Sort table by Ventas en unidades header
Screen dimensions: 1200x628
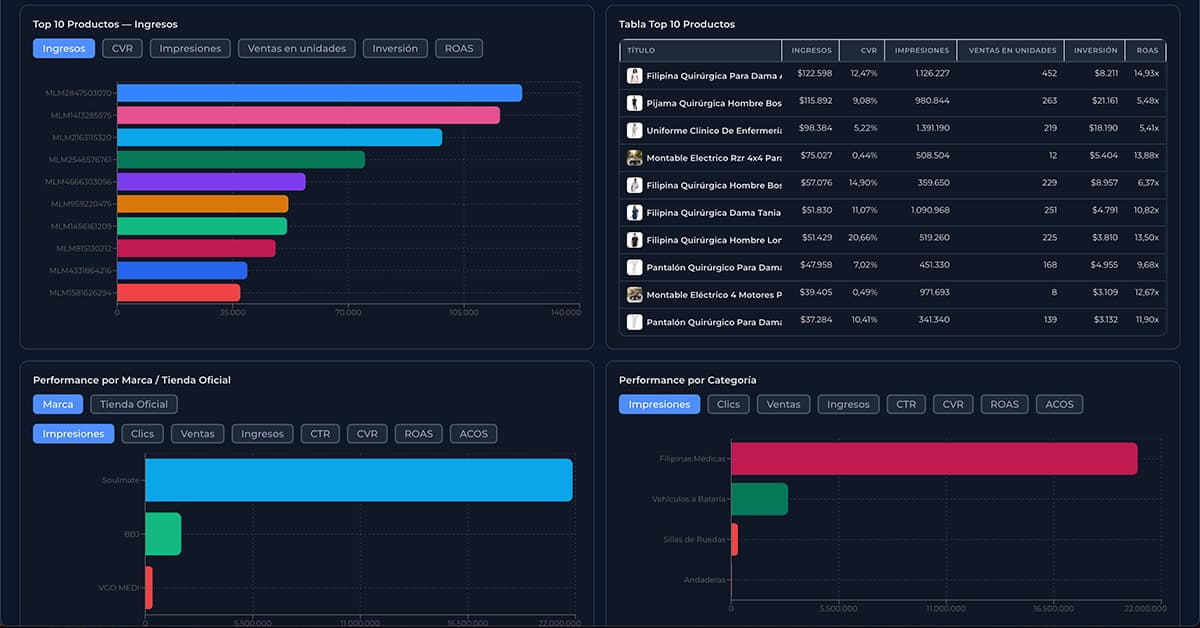[1010, 50]
